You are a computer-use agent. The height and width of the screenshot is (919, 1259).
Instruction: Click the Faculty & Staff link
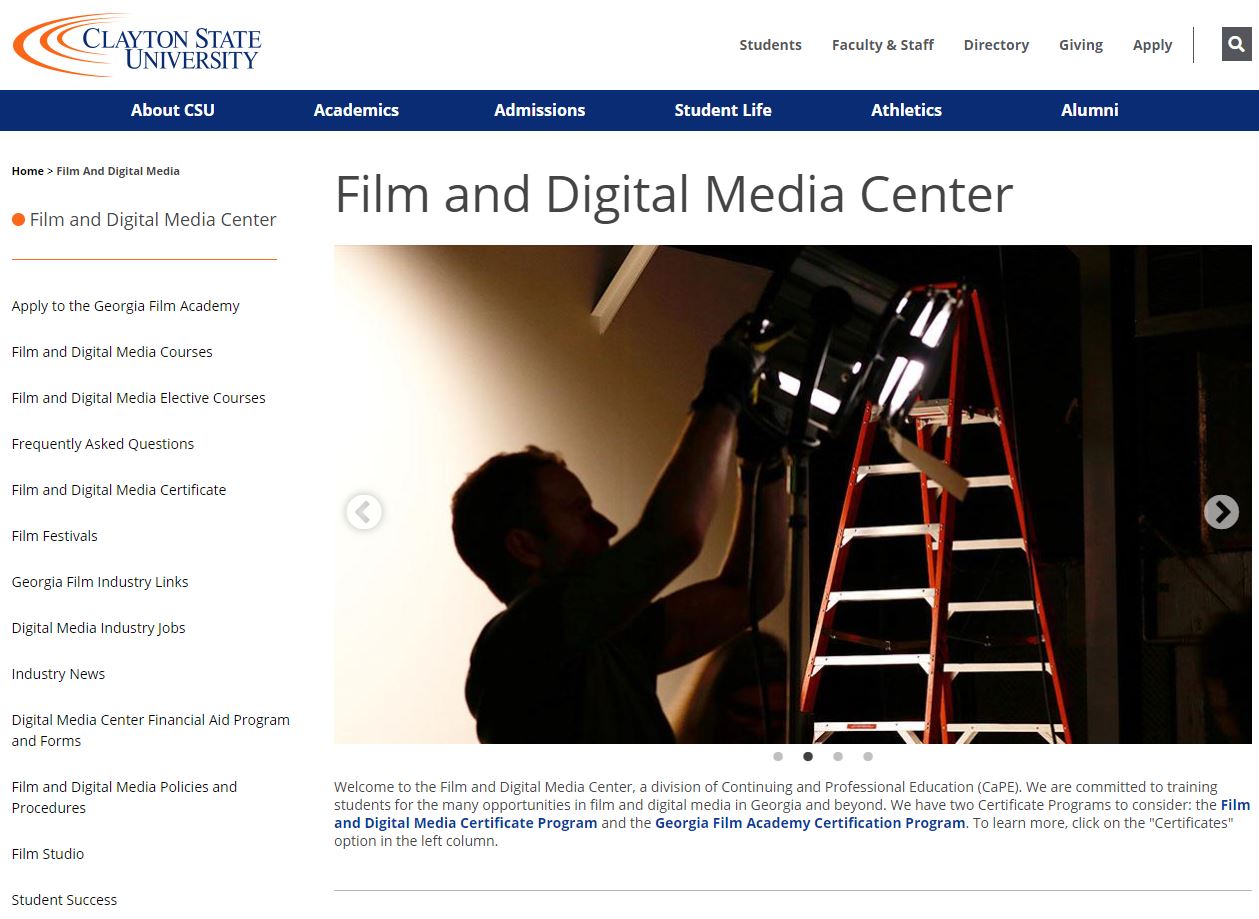[x=883, y=45]
